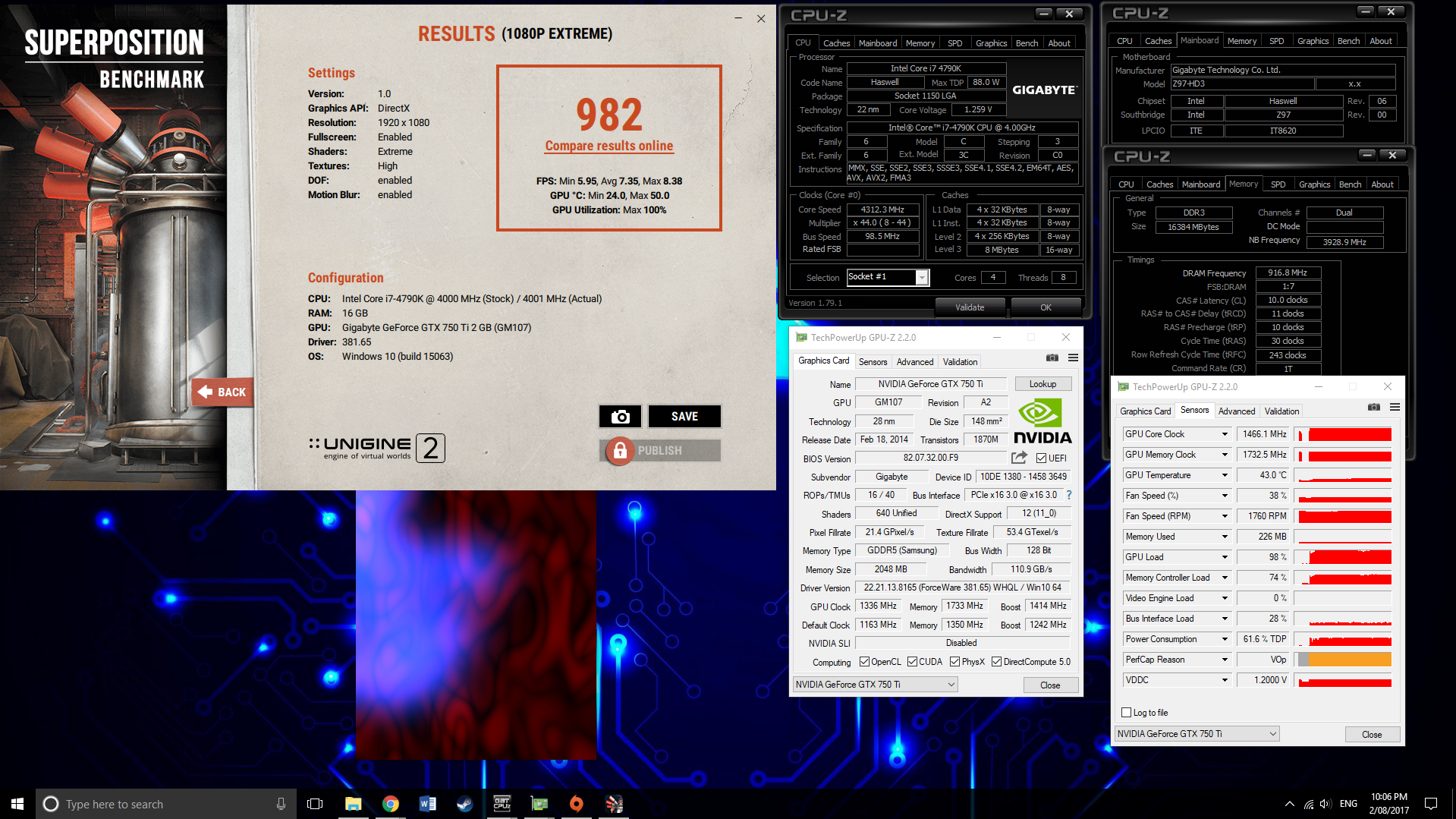This screenshot has height=819, width=1456.
Task: Click the GPU-Z taskbar icon
Action: [539, 804]
